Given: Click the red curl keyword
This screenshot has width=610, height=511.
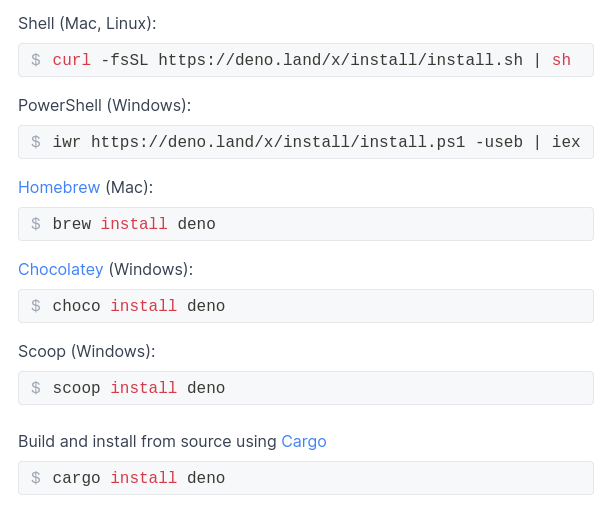Looking at the screenshot, I should click(x=71, y=60).
